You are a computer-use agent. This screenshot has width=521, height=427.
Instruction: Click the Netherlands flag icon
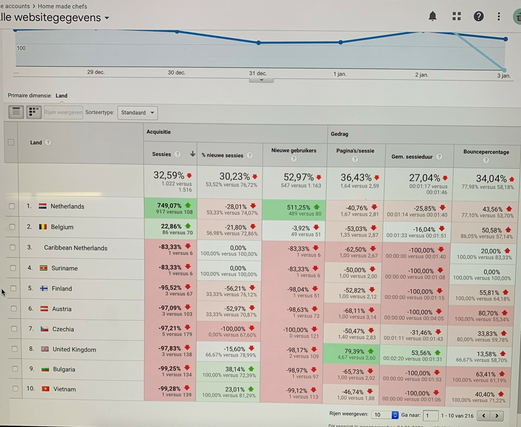click(x=42, y=206)
